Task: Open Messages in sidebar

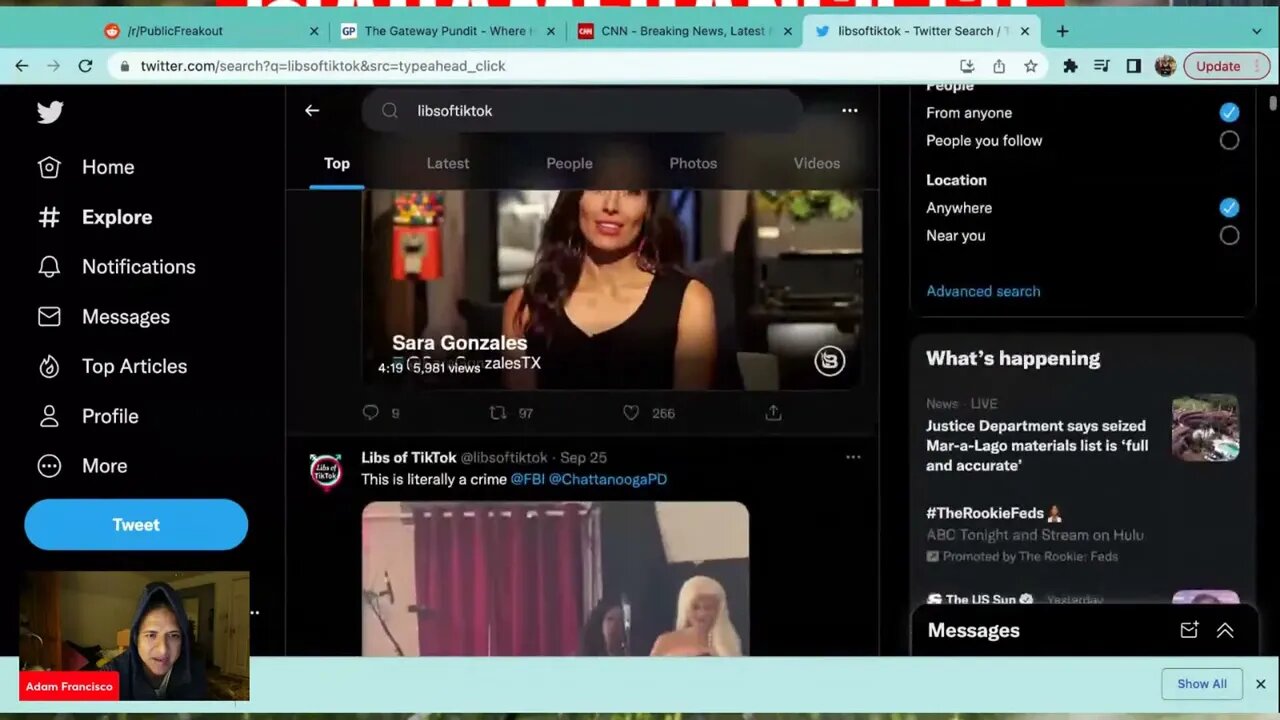Action: (104, 317)
